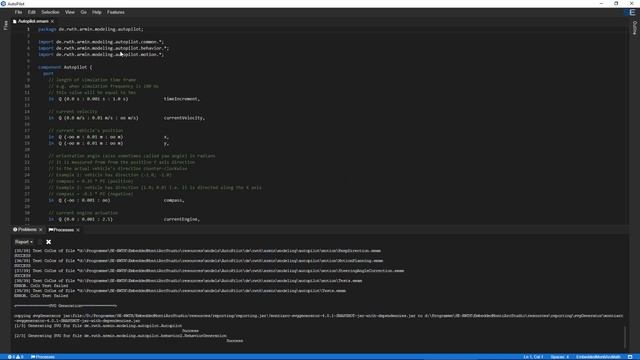640x360 pixels.
Task: Switch to the Processes tab
Action: tap(64, 230)
